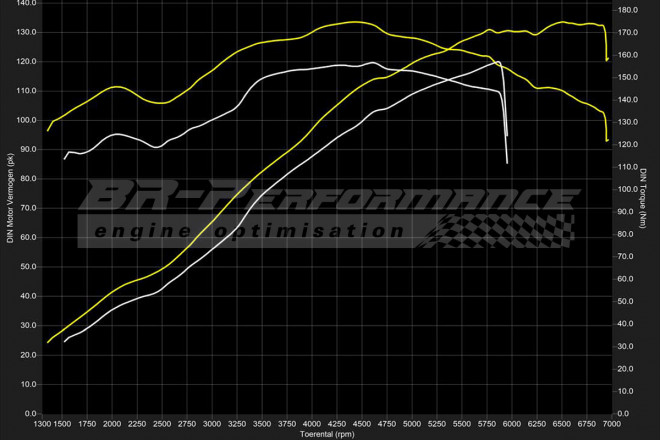Pick the 6000 rpm x-axis label

tap(511, 424)
